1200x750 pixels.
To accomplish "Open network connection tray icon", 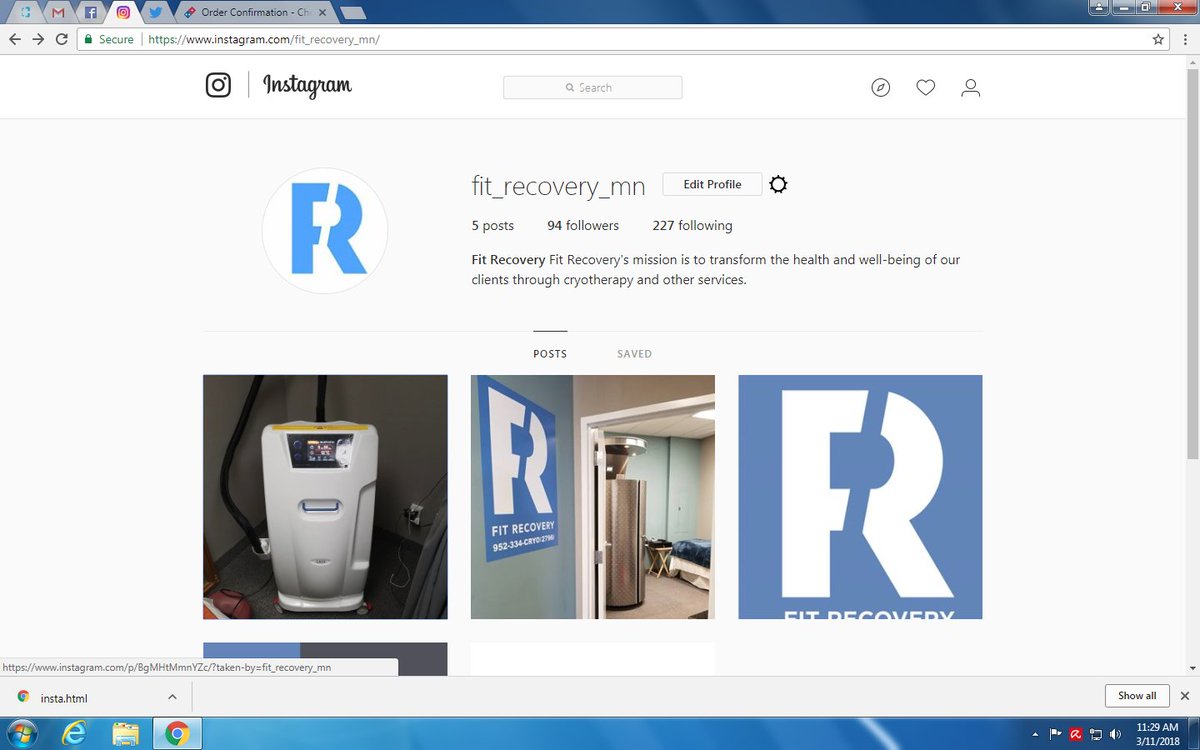I will (1094, 733).
